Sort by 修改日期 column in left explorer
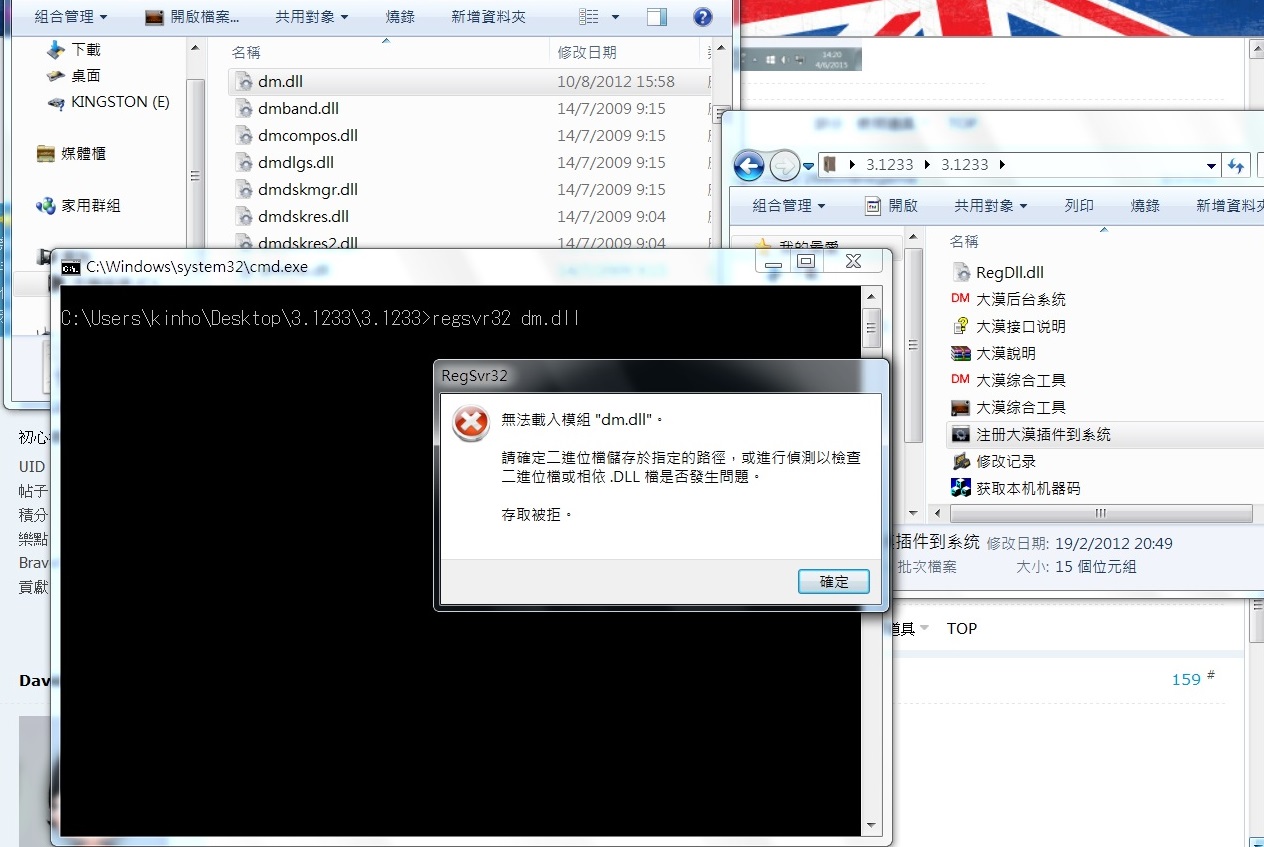 587,52
